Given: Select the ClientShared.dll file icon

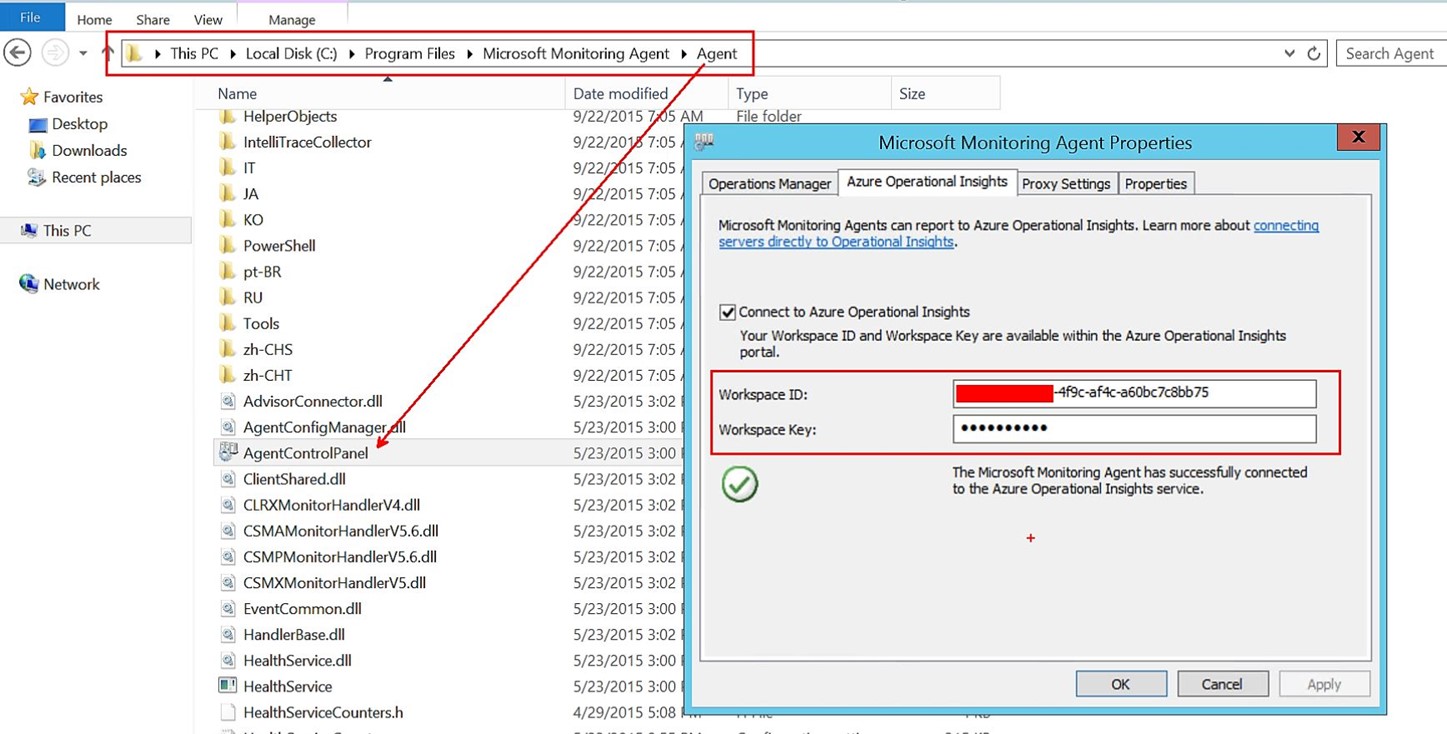Looking at the screenshot, I should tap(227, 480).
